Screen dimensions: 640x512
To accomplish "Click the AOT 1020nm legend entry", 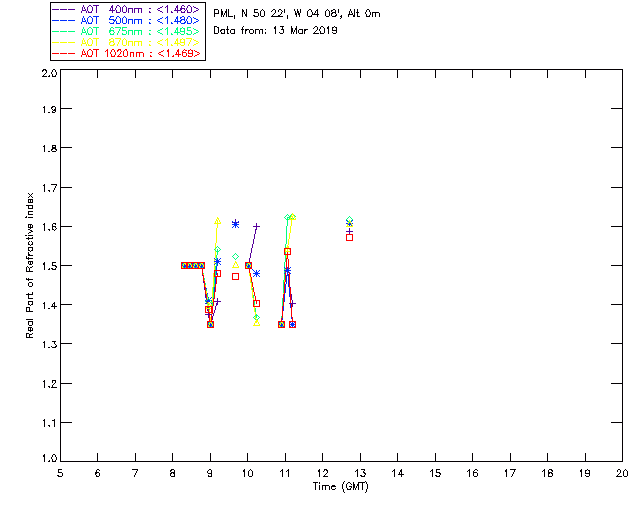I will point(127,53).
